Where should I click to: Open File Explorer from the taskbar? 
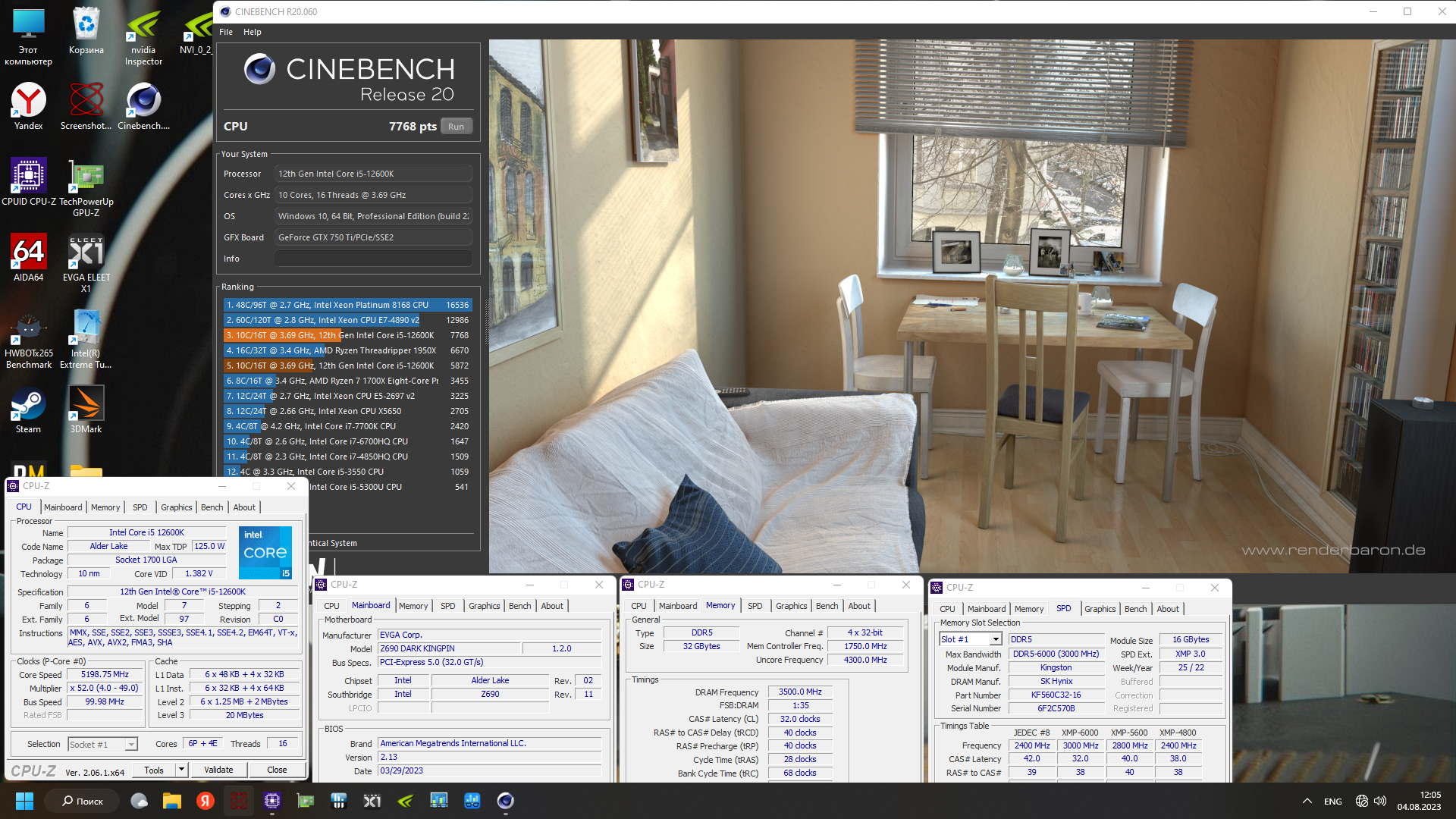click(172, 801)
